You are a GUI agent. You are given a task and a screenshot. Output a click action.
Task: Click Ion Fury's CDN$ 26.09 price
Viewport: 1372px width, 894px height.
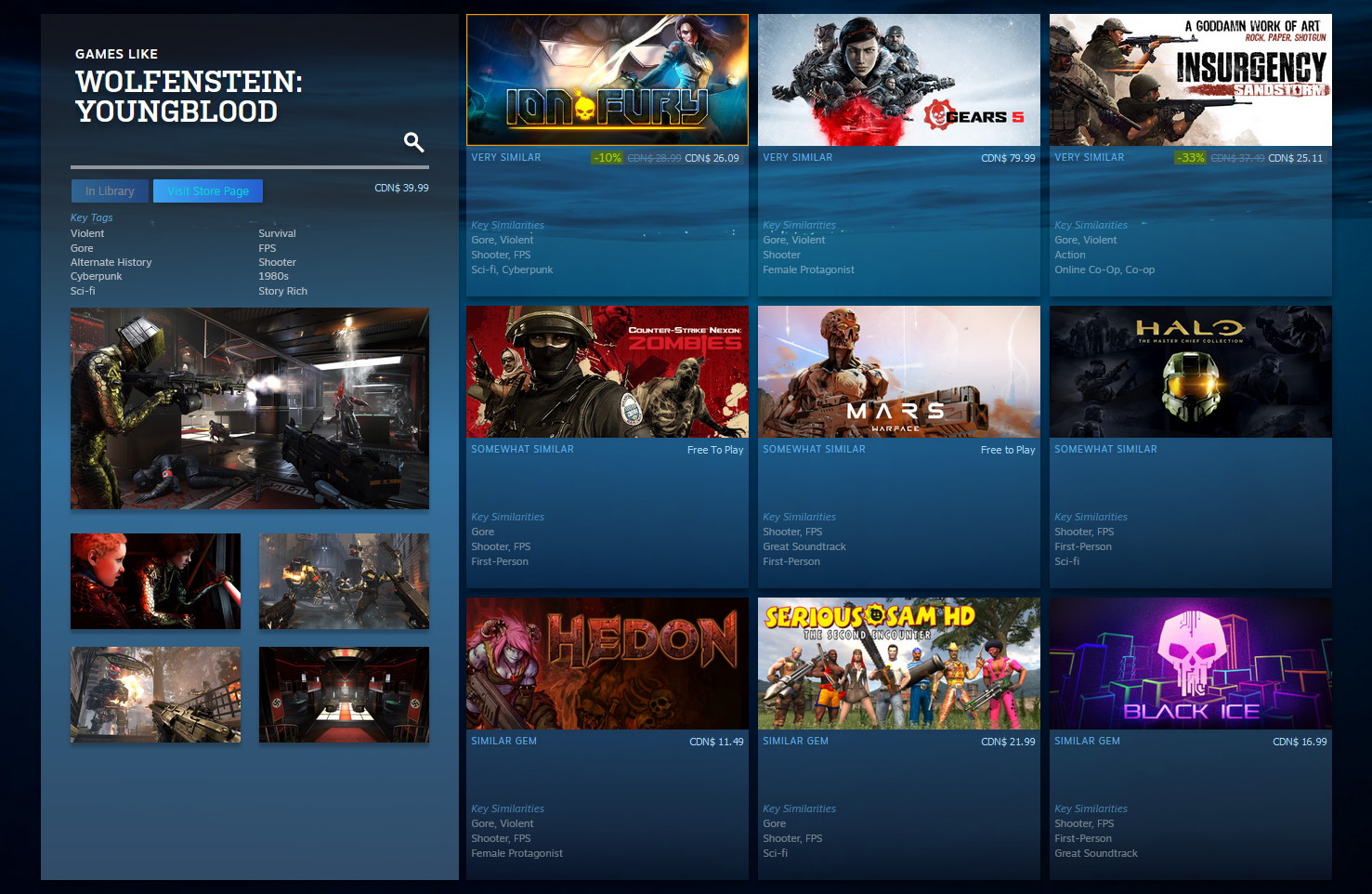712,158
